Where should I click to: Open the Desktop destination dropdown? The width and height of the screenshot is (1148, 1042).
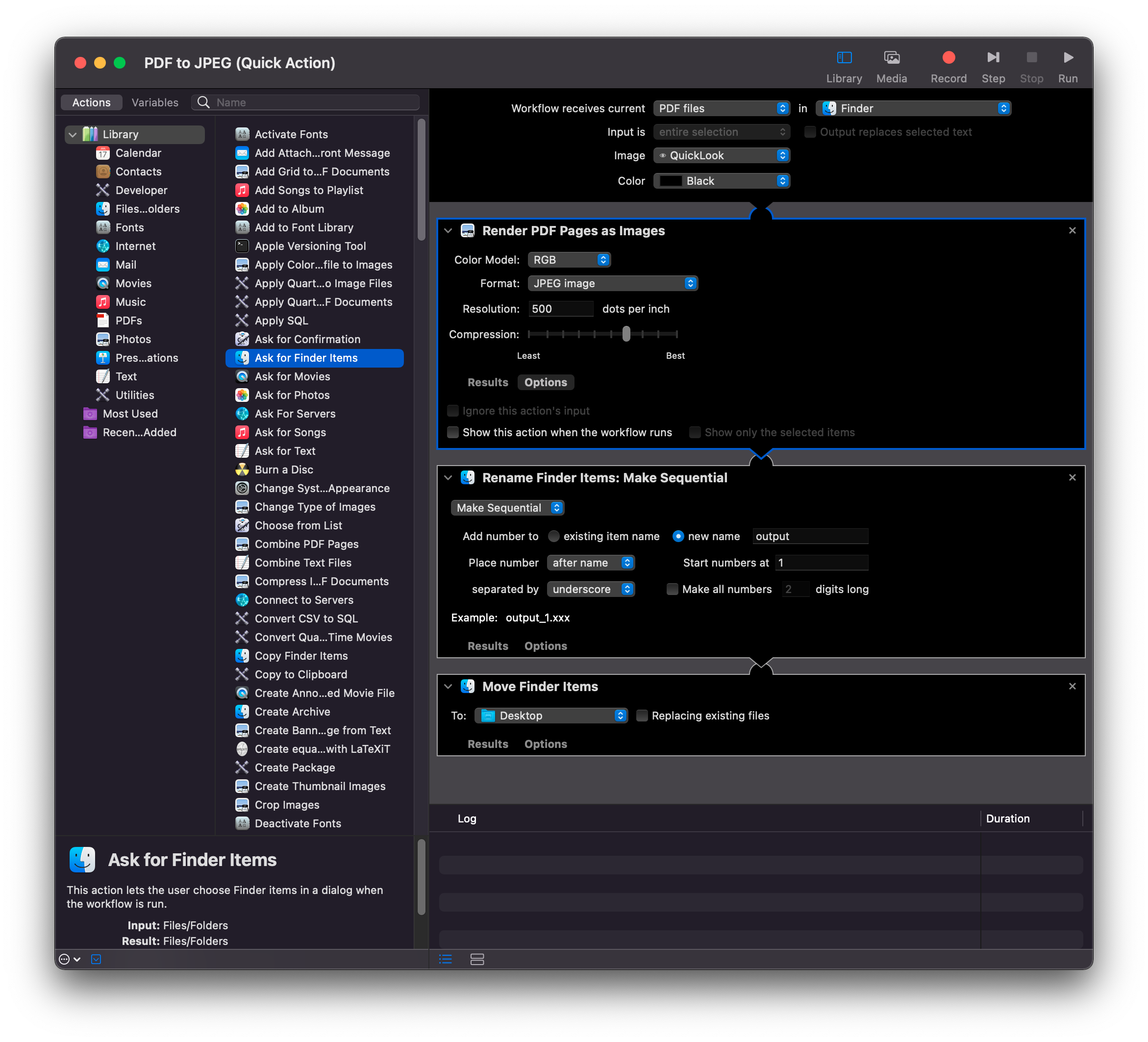point(551,716)
